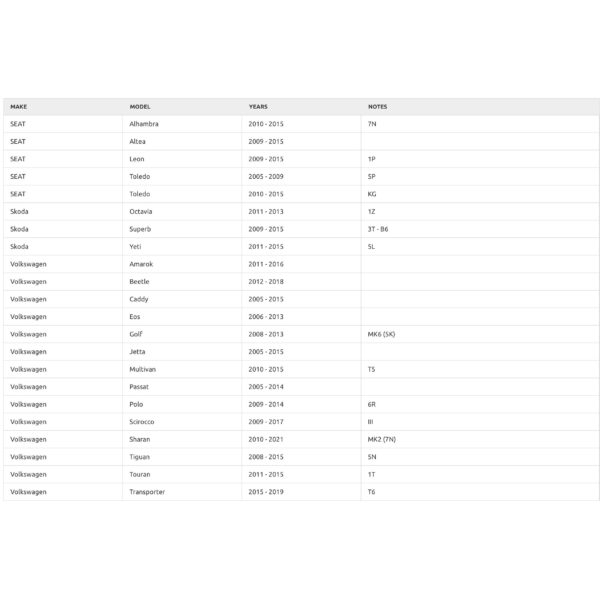Click the Superb model cell

[140, 229]
